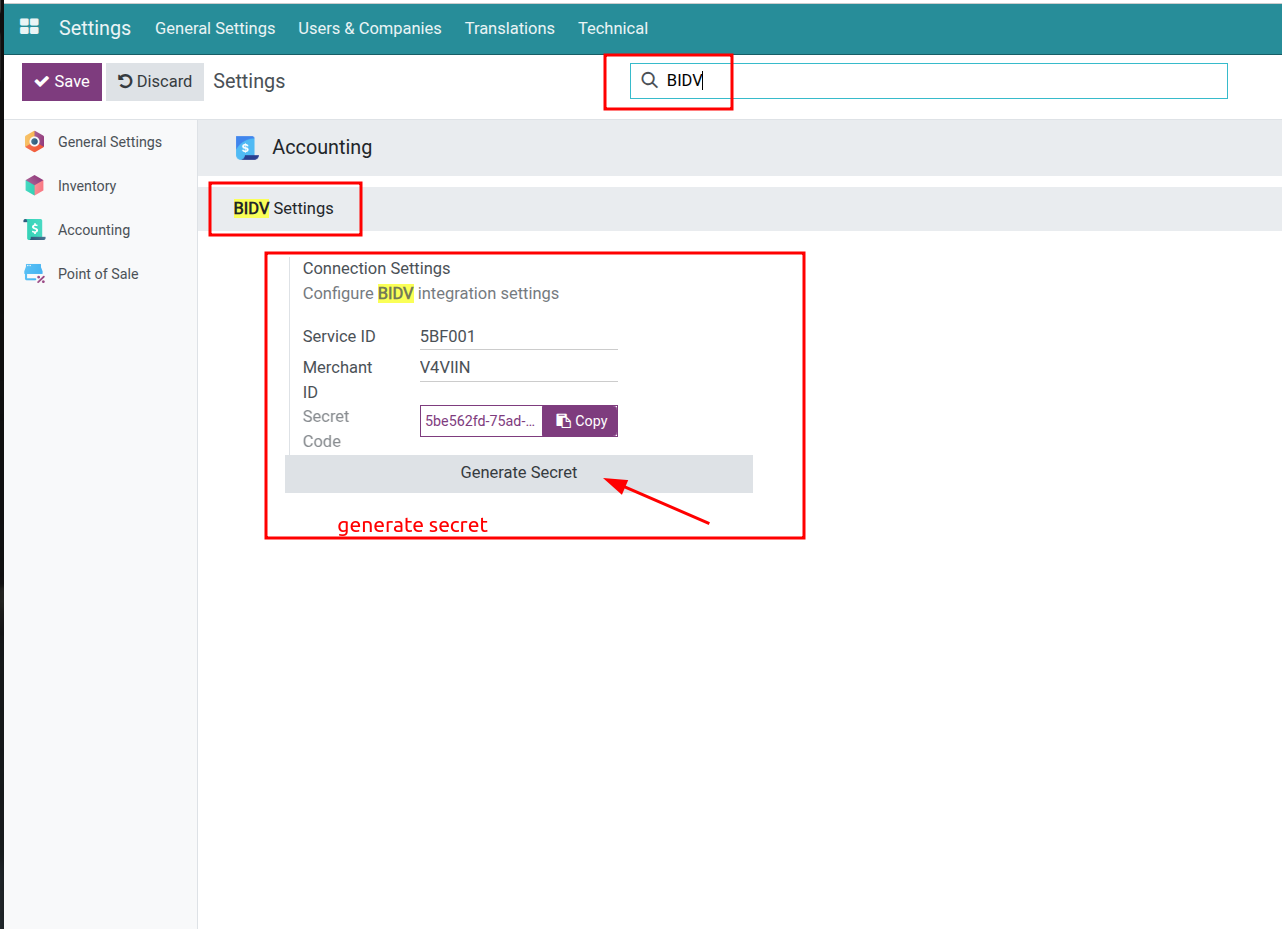Click the copy icon on the Copy button
Screen dimensions: 1282x929
tap(562, 420)
